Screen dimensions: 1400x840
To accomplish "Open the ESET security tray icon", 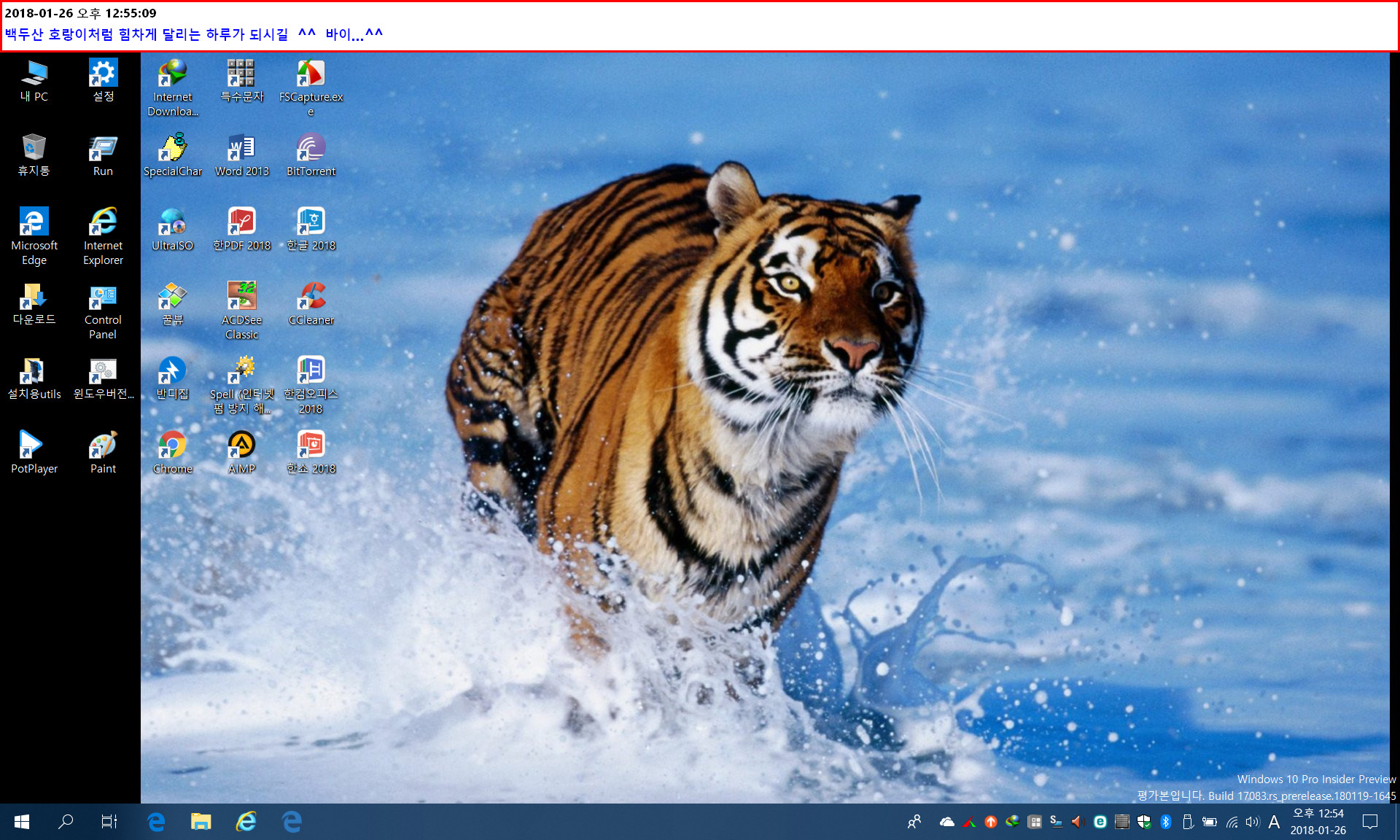I will click(1100, 822).
